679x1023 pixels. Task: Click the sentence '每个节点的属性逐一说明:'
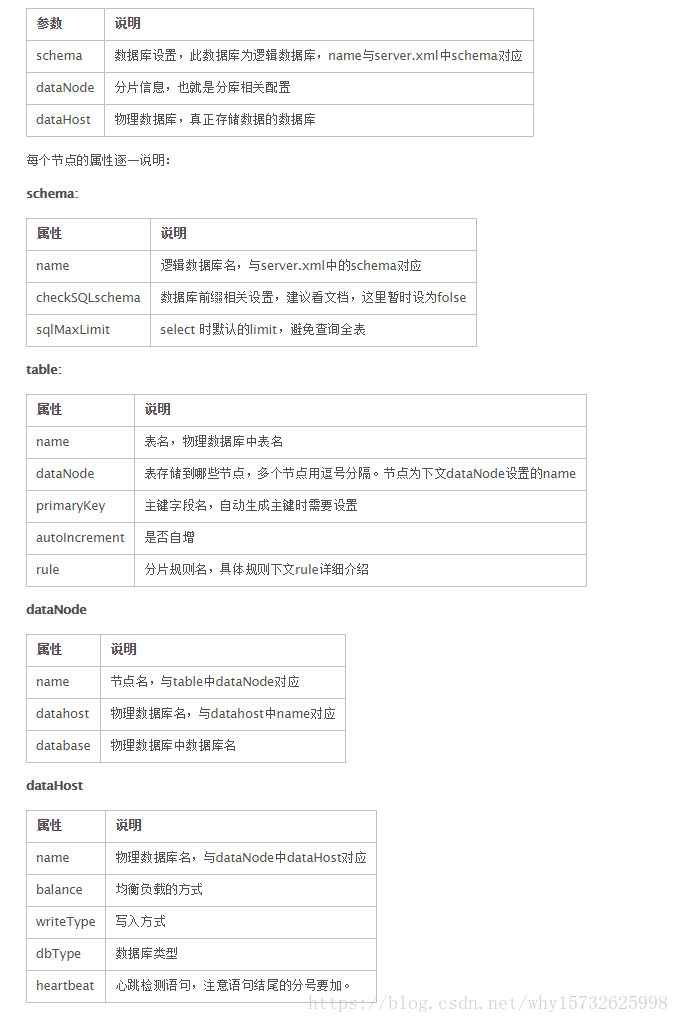[x=98, y=160]
